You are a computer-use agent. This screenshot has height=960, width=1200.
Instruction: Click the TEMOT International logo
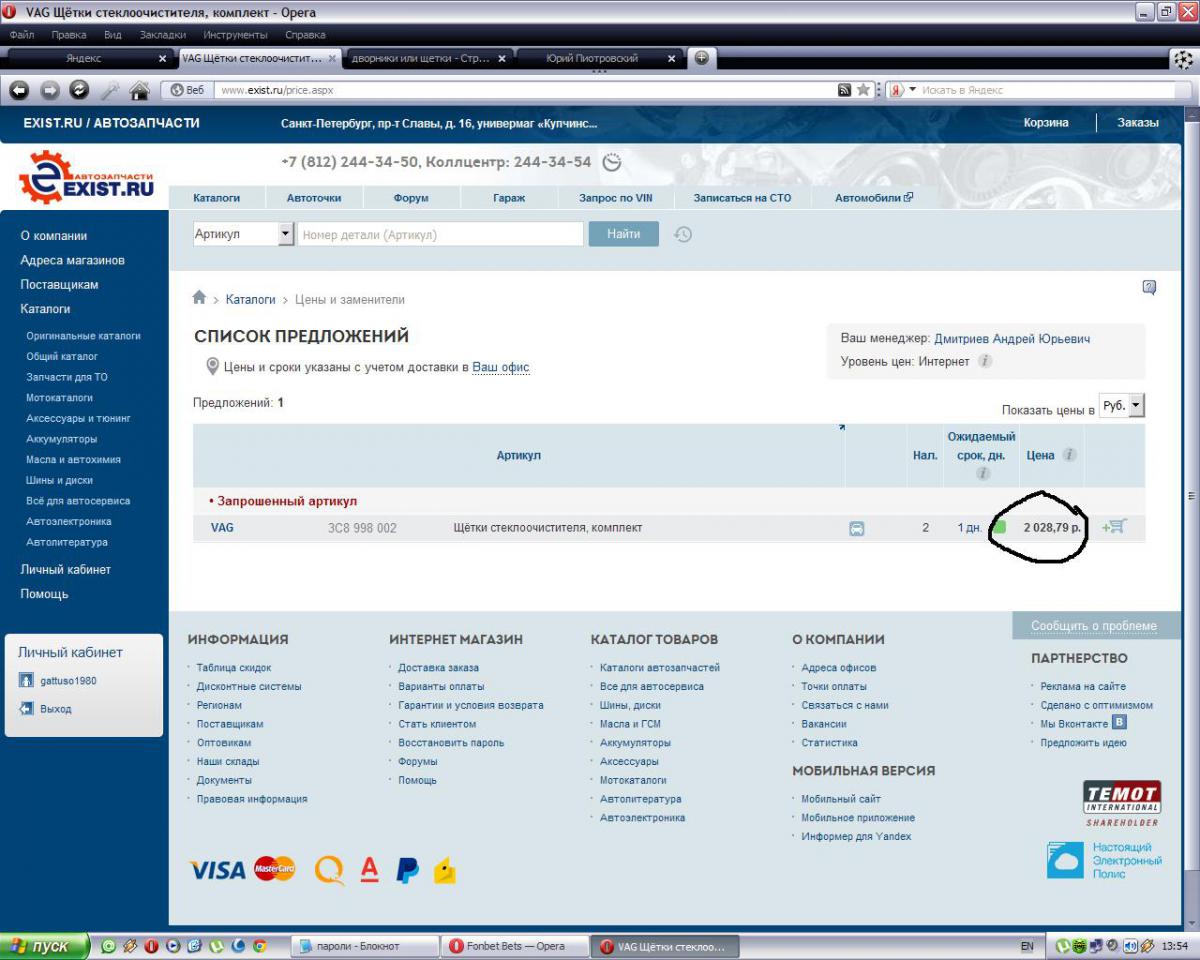[1123, 803]
